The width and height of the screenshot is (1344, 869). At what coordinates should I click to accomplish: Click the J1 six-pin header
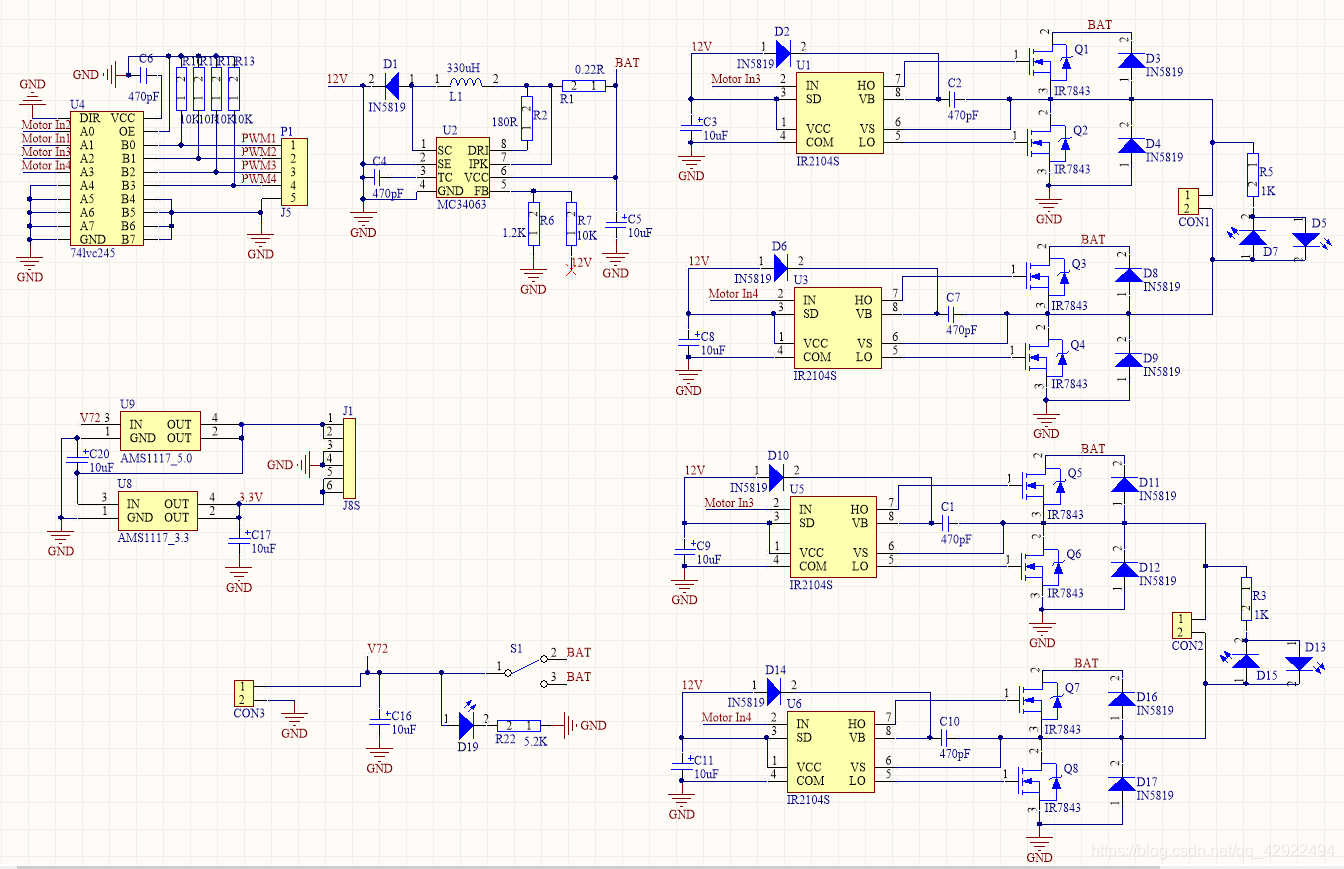350,458
